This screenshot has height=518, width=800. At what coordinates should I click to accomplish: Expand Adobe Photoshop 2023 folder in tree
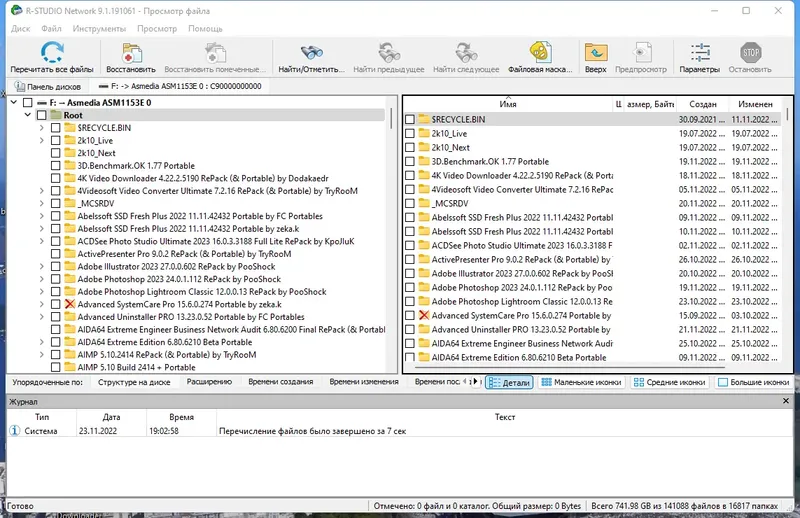(x=42, y=279)
